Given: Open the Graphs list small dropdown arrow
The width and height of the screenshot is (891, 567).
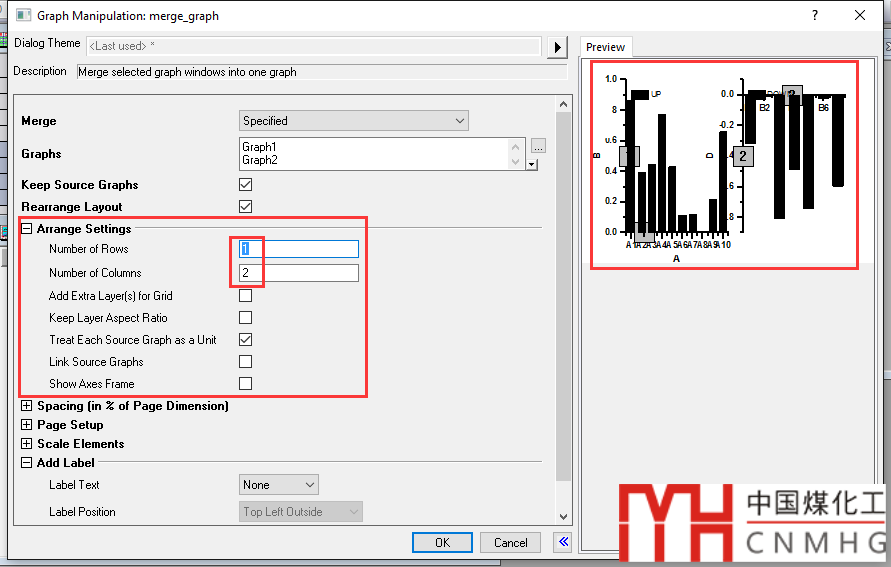Looking at the screenshot, I should [x=532, y=165].
